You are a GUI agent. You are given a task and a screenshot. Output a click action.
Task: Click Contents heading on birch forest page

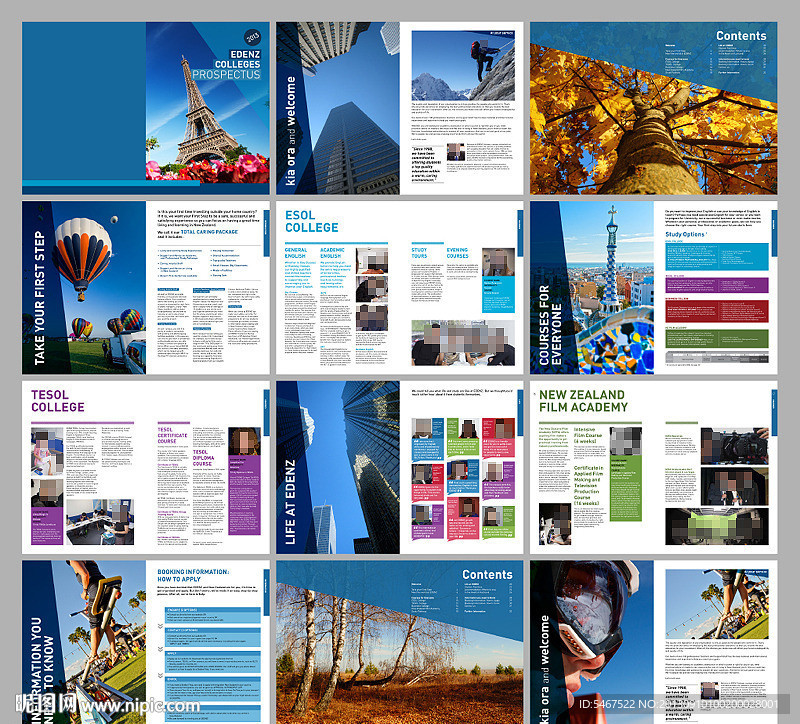click(x=487, y=575)
